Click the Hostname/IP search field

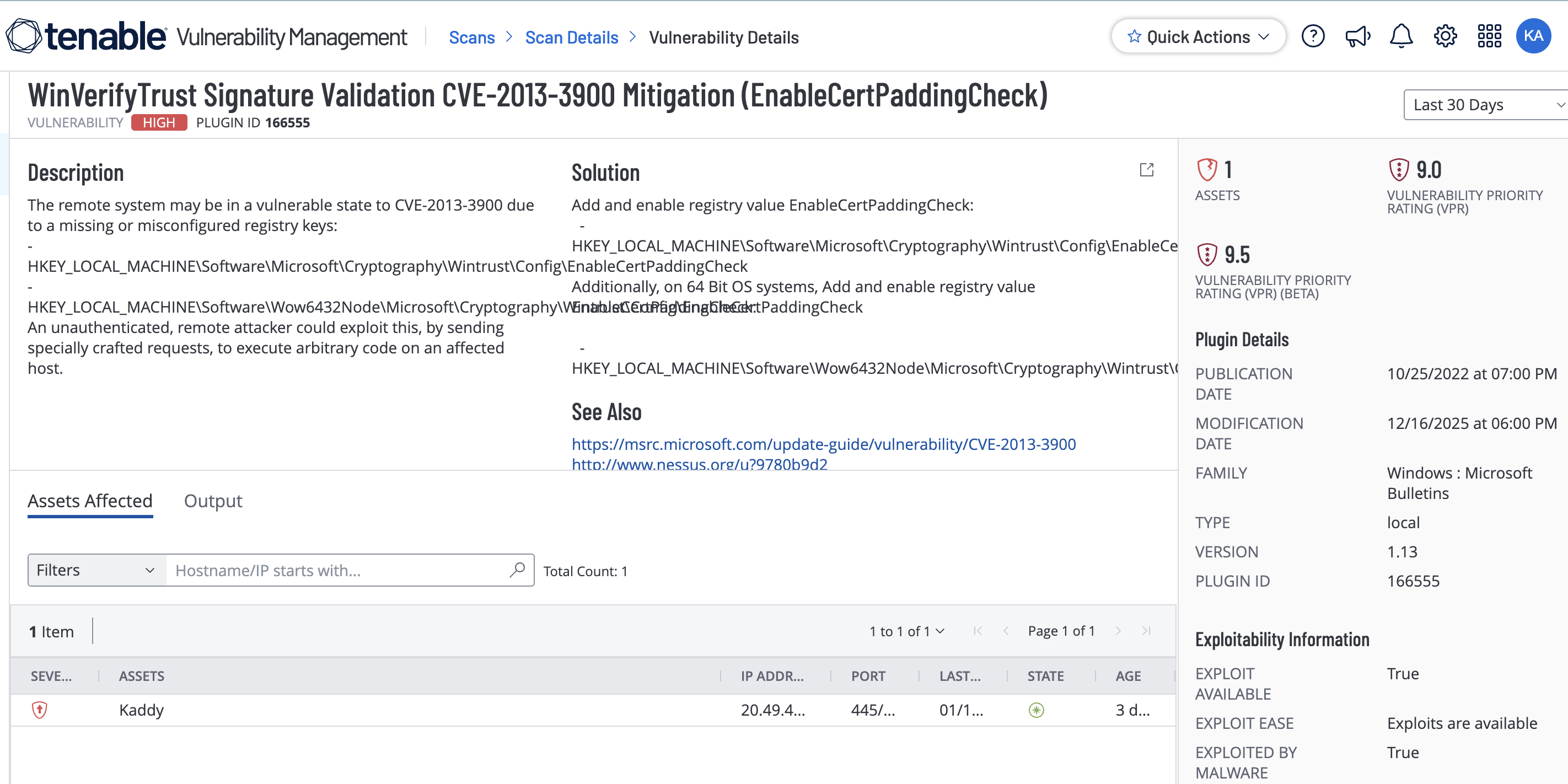(x=338, y=570)
